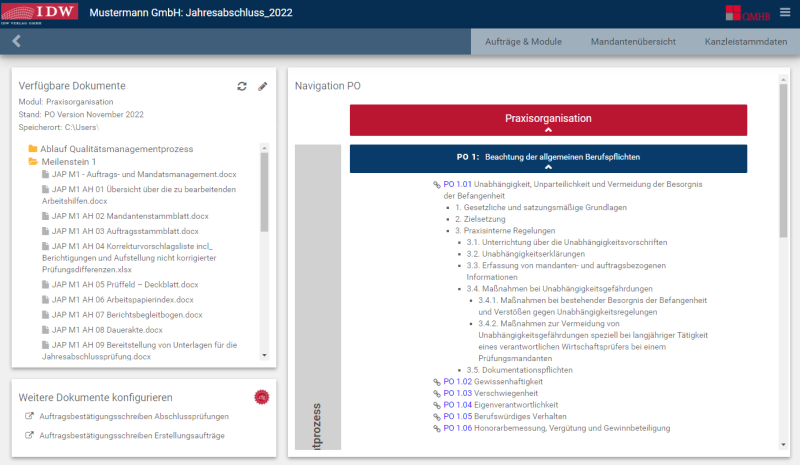
Task: Click external link icon beside Abschlussprüfungen
Action: [x=30, y=416]
